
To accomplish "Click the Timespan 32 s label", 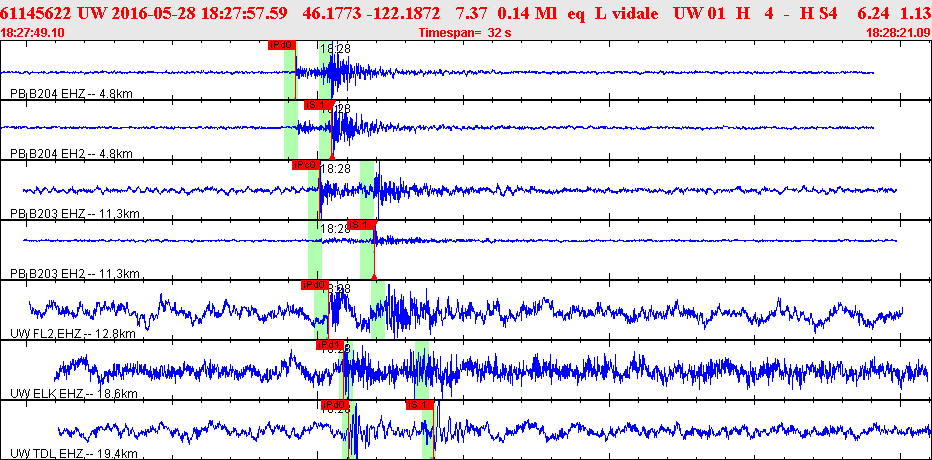I will (465, 32).
